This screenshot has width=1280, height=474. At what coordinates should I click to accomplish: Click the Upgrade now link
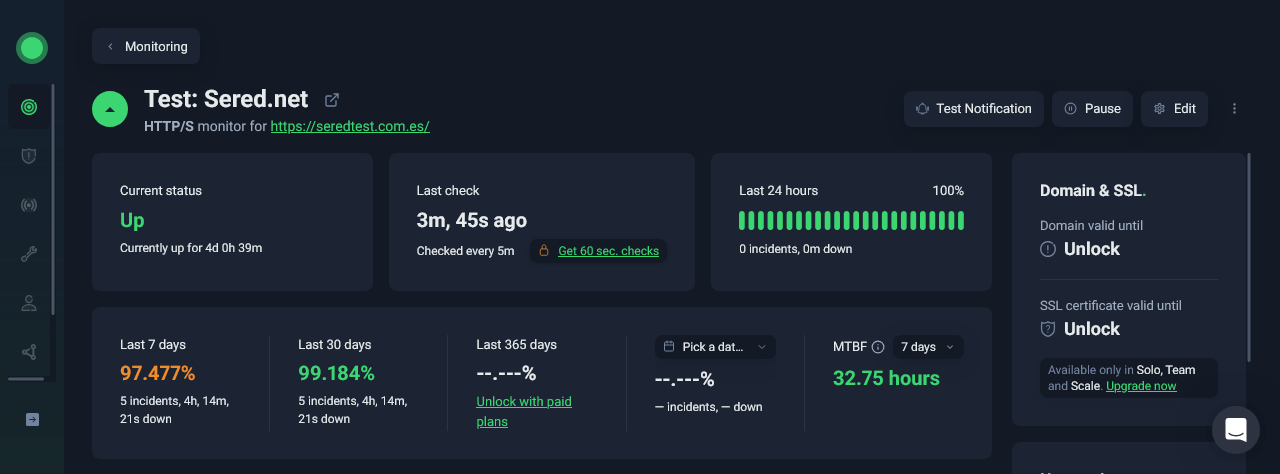1141,386
